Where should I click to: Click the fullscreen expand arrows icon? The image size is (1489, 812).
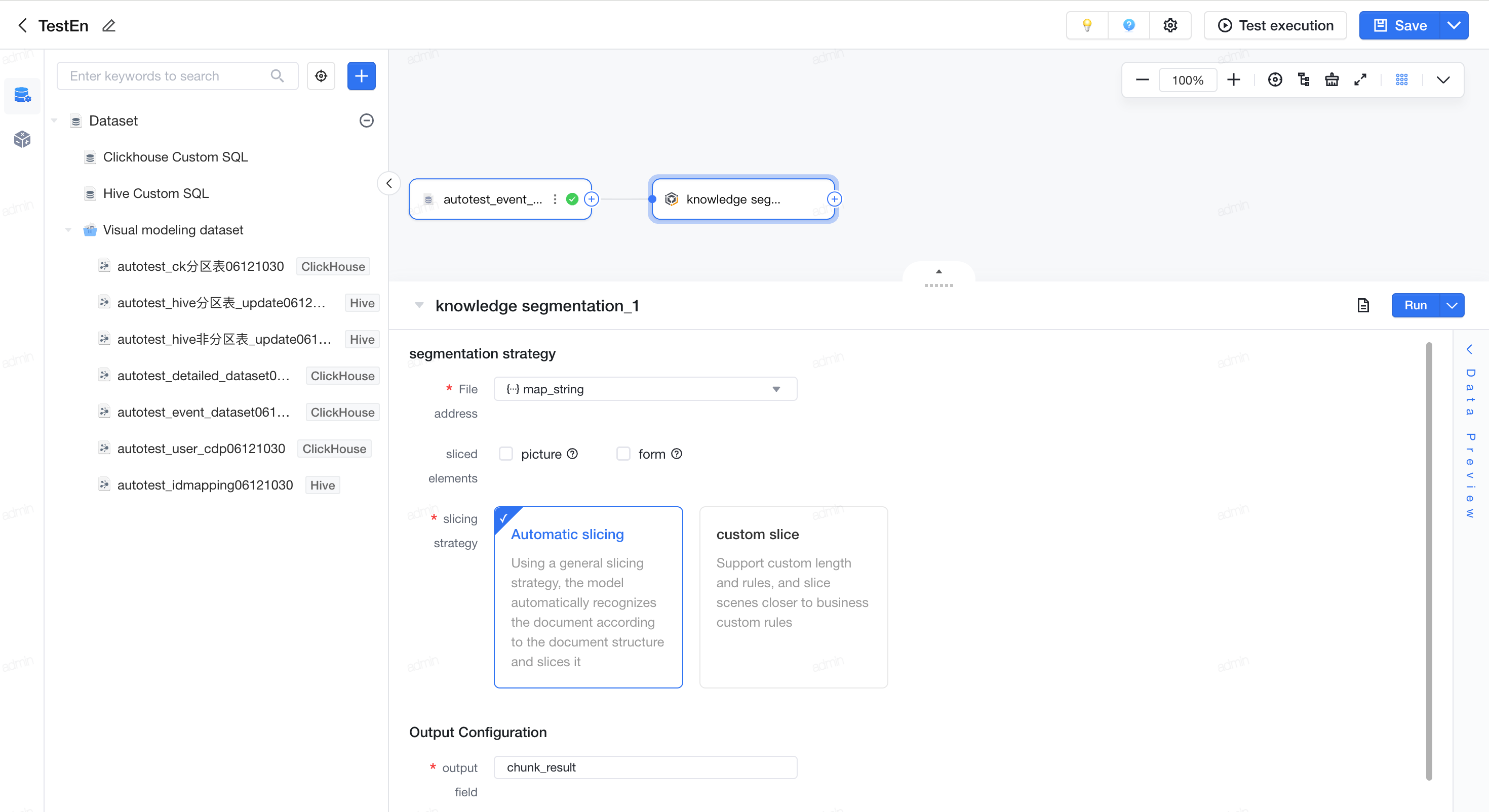click(x=1360, y=80)
